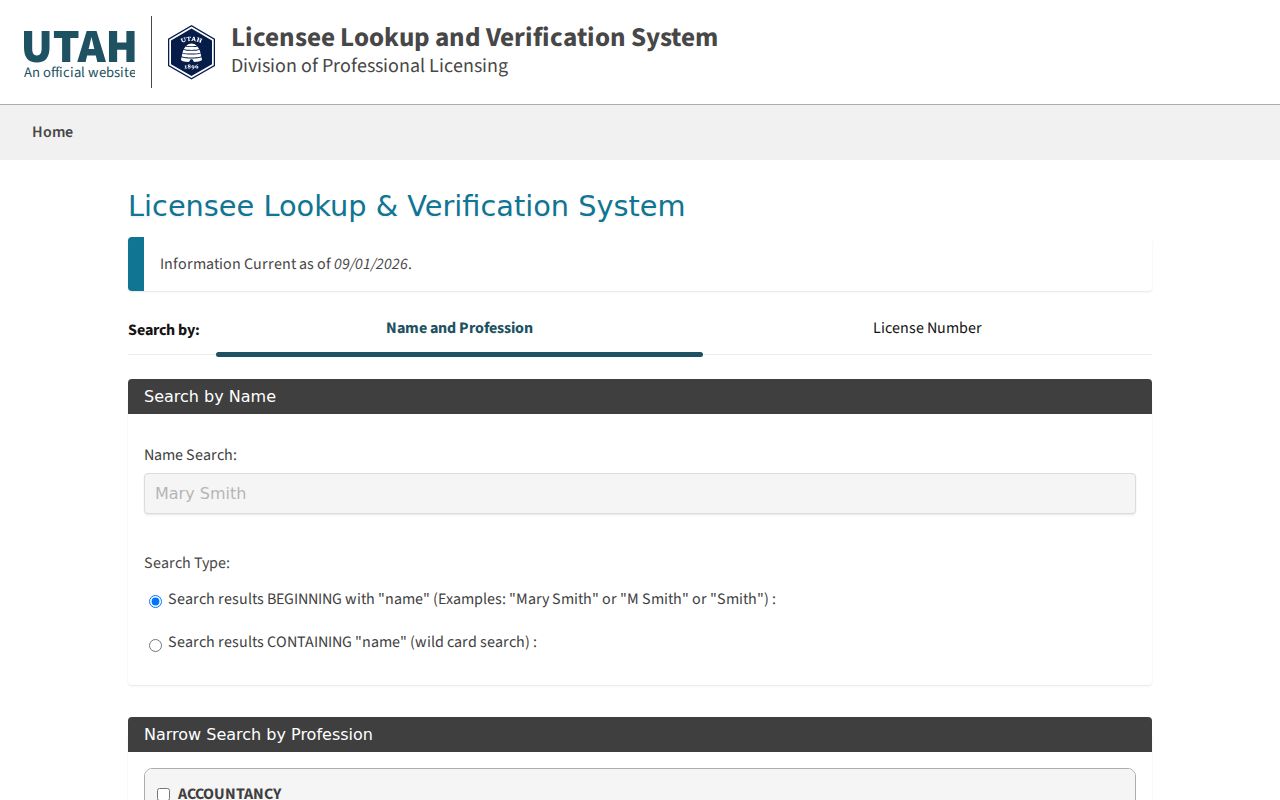Select the BEGINNING with name search radio

[155, 601]
